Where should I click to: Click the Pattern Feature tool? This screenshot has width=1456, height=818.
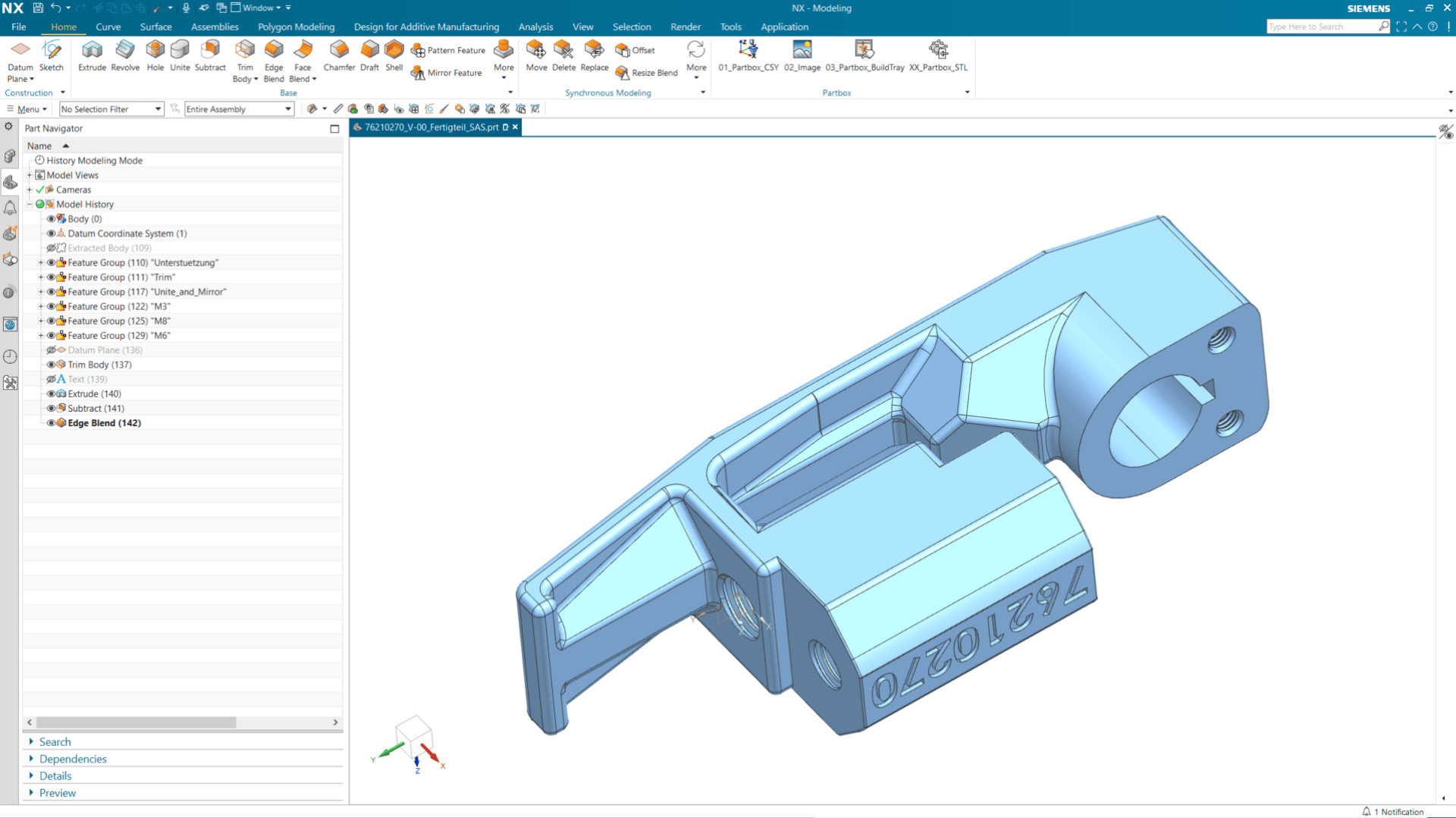tap(448, 50)
